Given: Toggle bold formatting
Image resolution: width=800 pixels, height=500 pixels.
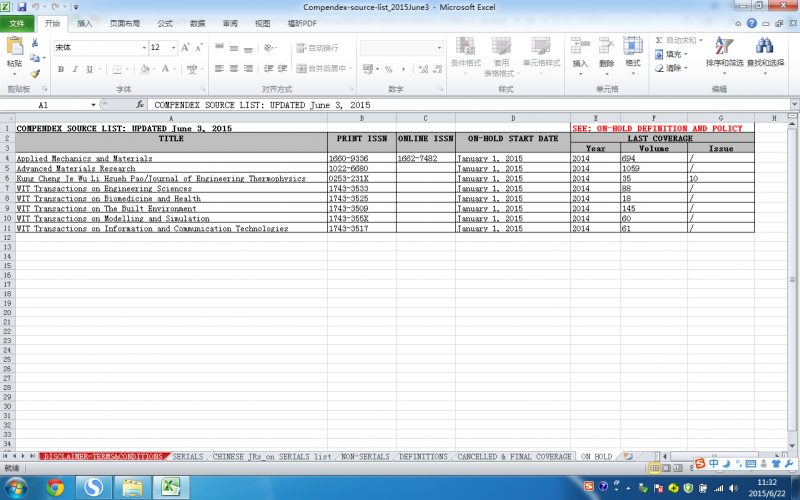Looking at the screenshot, I should (x=61, y=69).
